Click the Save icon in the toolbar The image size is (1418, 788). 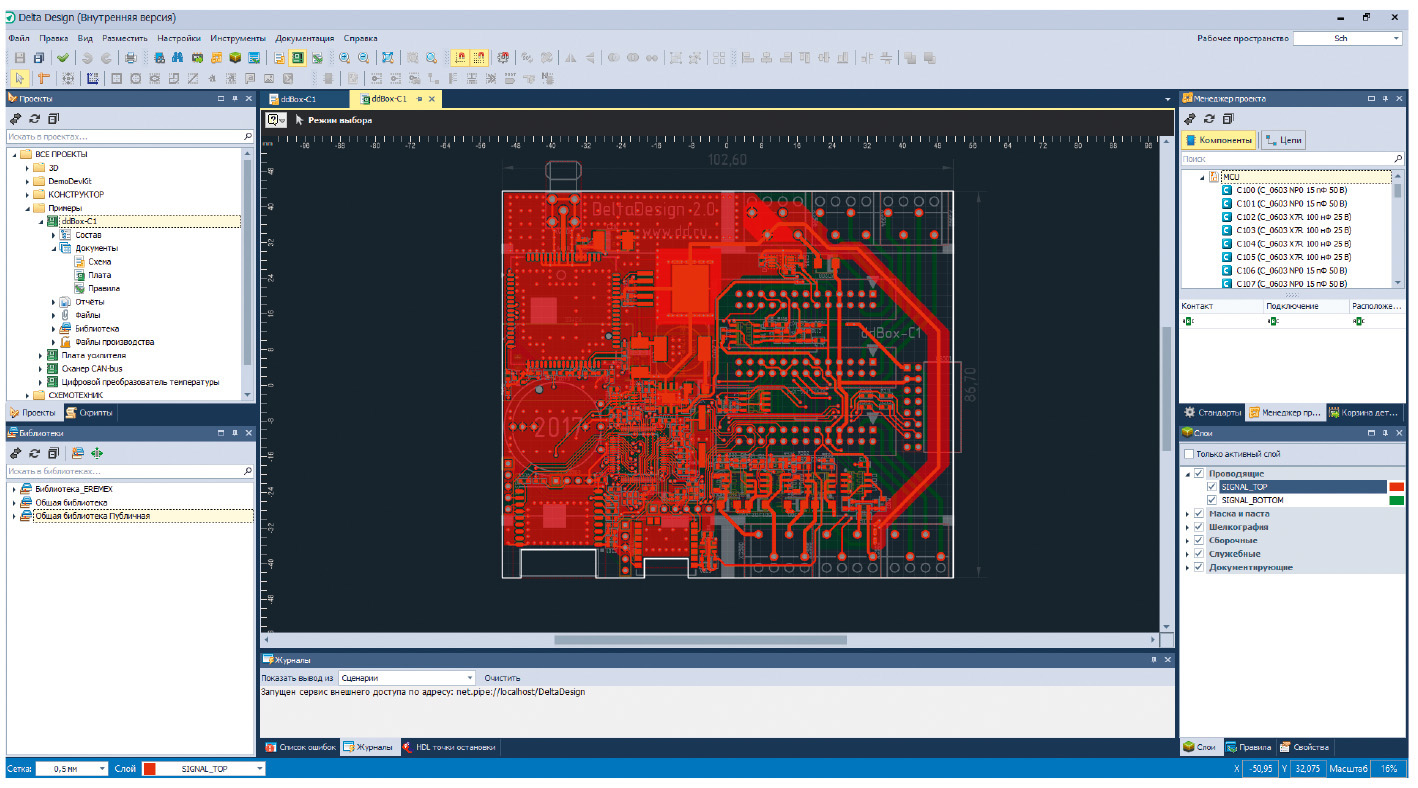pos(19,58)
